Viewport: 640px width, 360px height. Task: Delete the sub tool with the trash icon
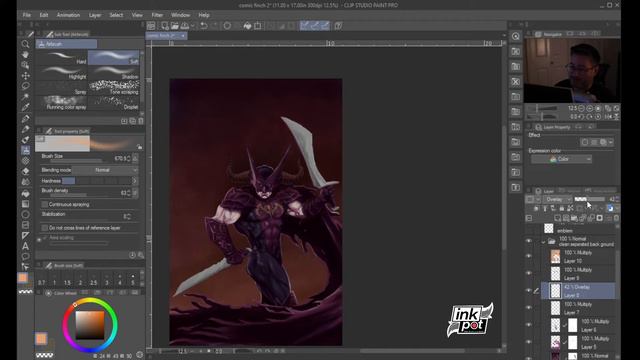[141, 121]
